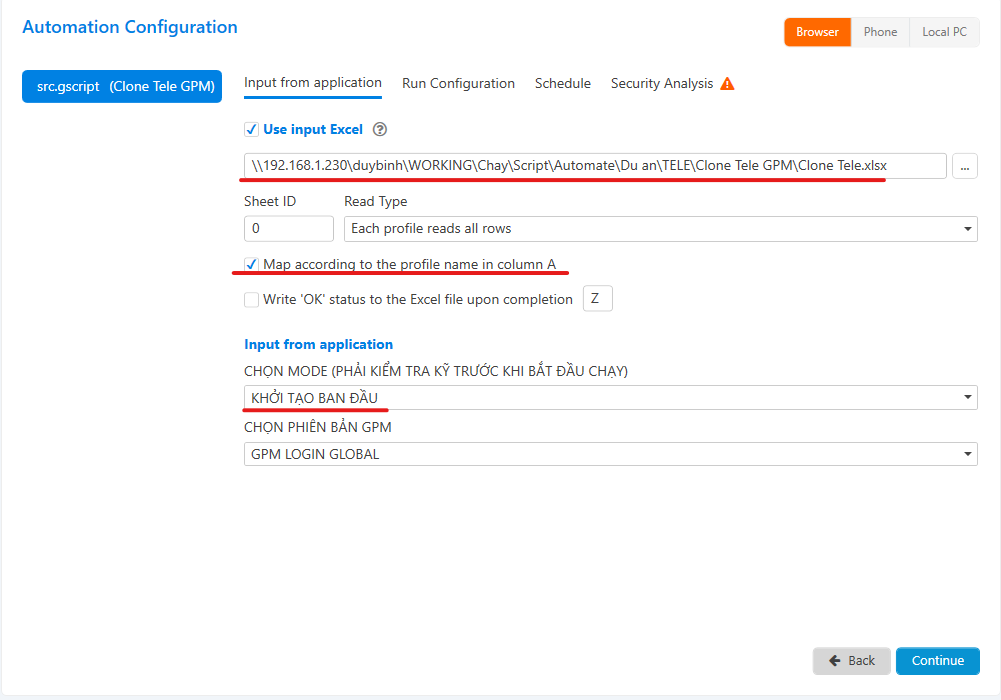Image resolution: width=1001 pixels, height=700 pixels.
Task: Go to the Security Analysis tab
Action: point(661,84)
